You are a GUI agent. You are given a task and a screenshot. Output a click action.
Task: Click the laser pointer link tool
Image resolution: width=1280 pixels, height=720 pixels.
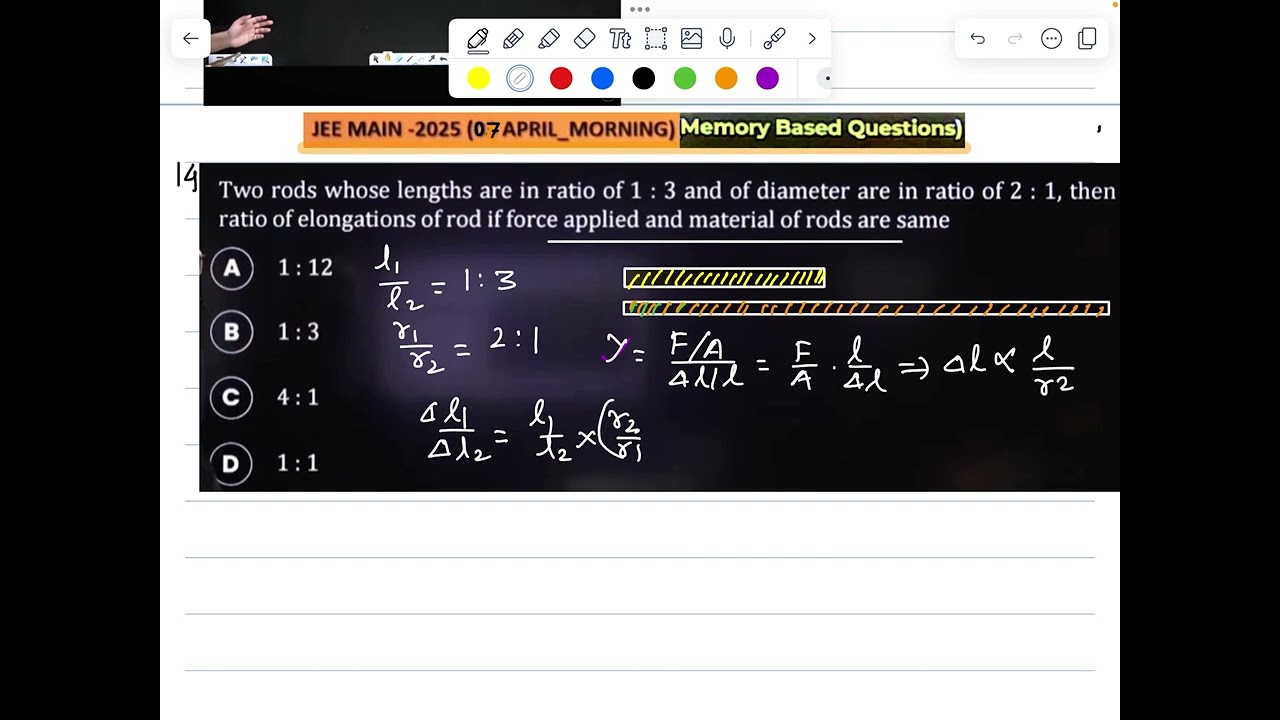pyautogui.click(x=774, y=39)
